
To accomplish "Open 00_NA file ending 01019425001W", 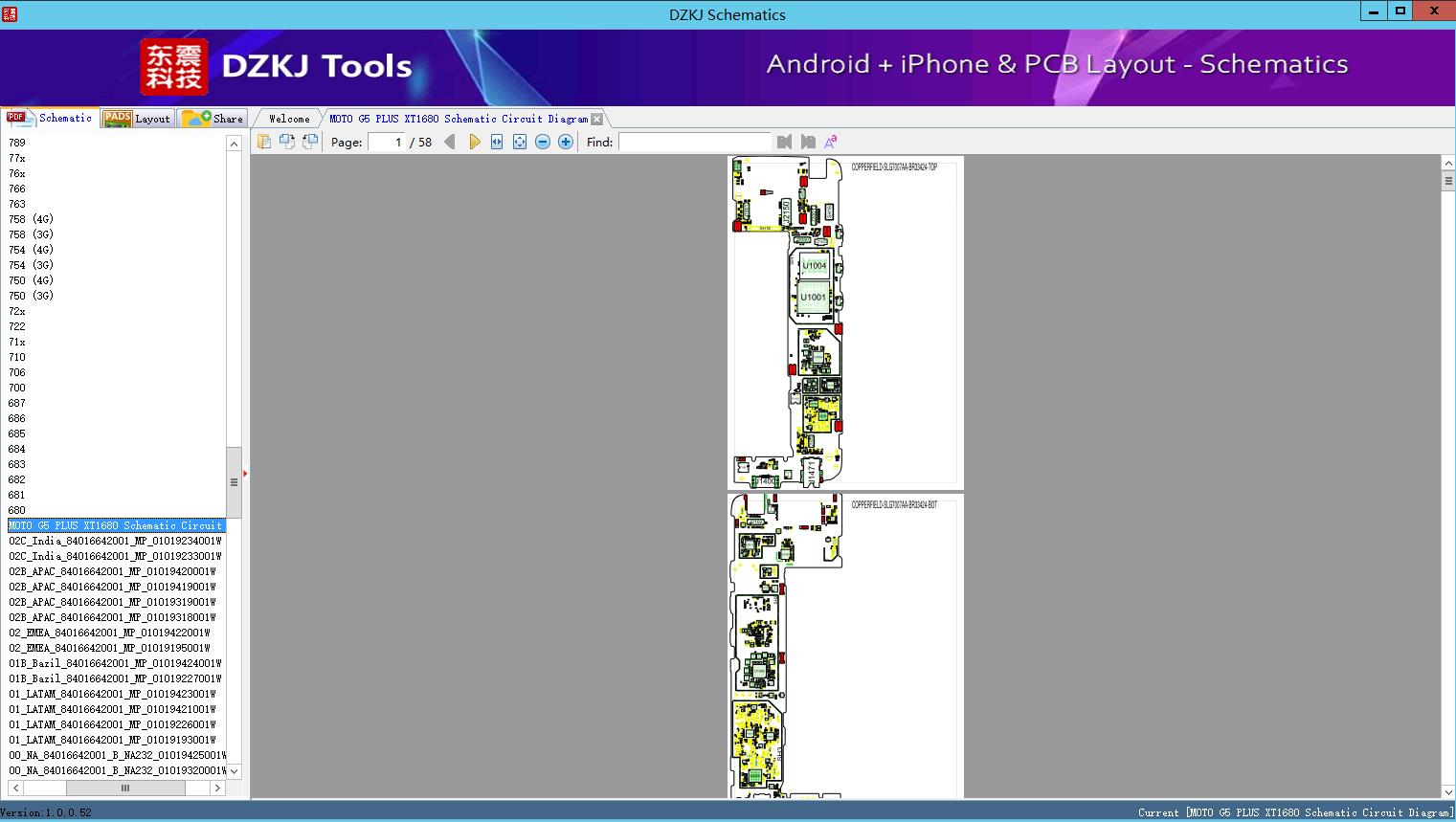I will pyautogui.click(x=117, y=755).
